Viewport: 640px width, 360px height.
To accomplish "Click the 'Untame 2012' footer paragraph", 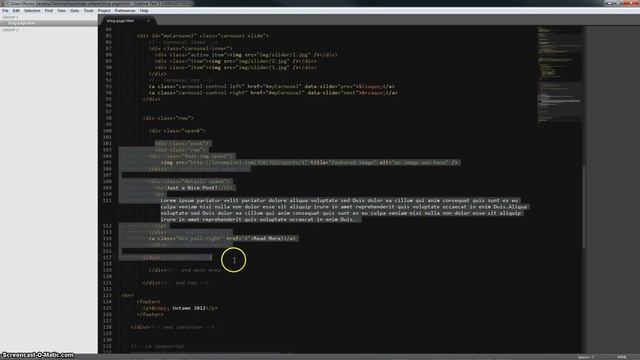I will point(180,308).
